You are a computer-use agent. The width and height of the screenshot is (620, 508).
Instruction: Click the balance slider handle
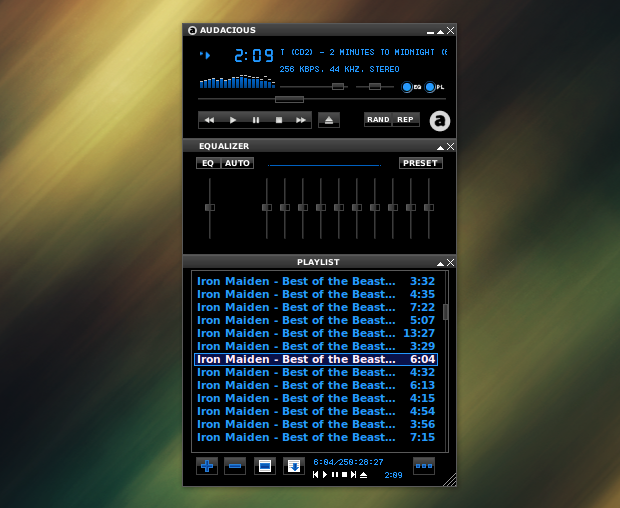point(375,87)
